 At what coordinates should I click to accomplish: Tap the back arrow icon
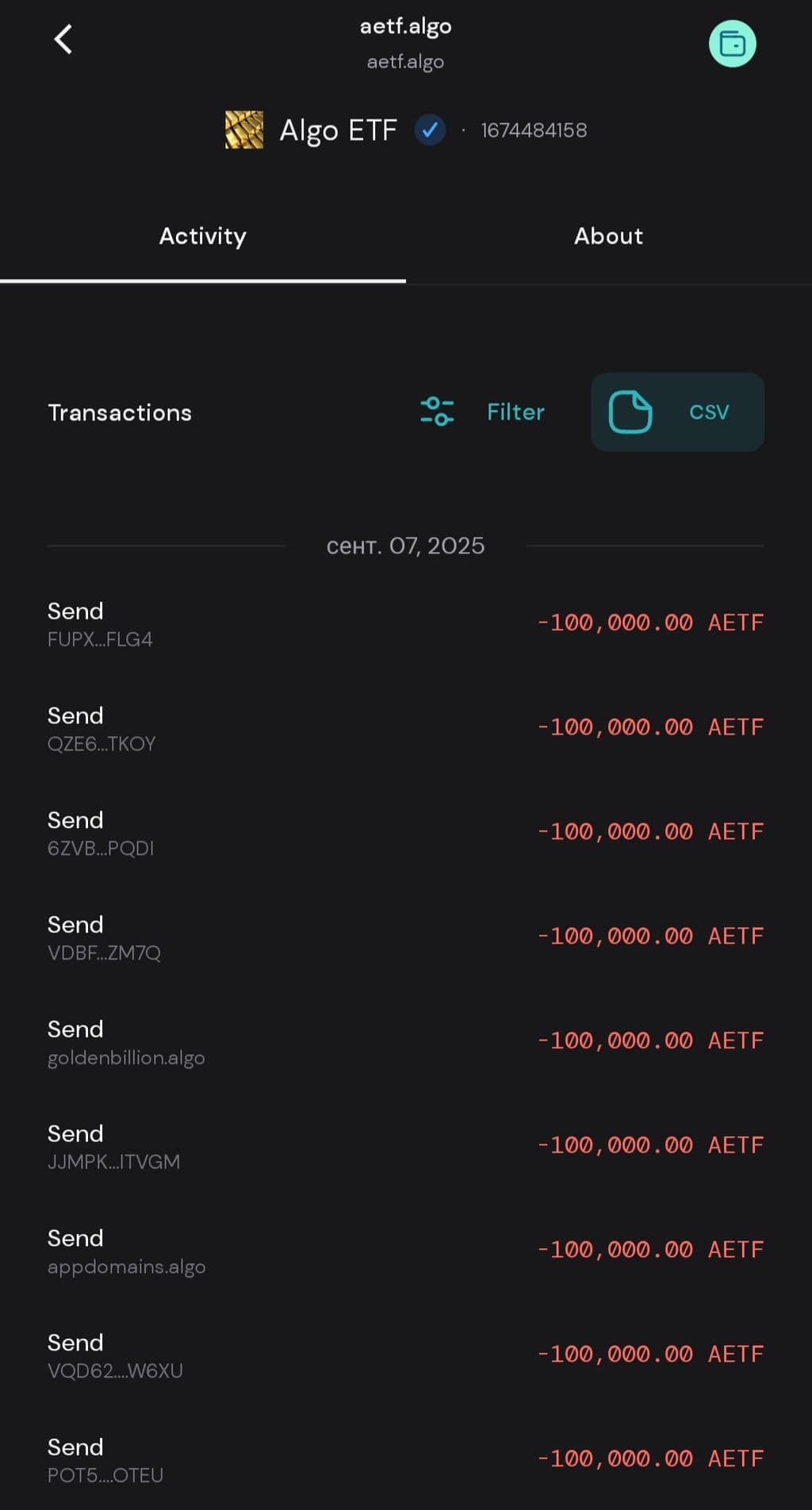point(63,40)
